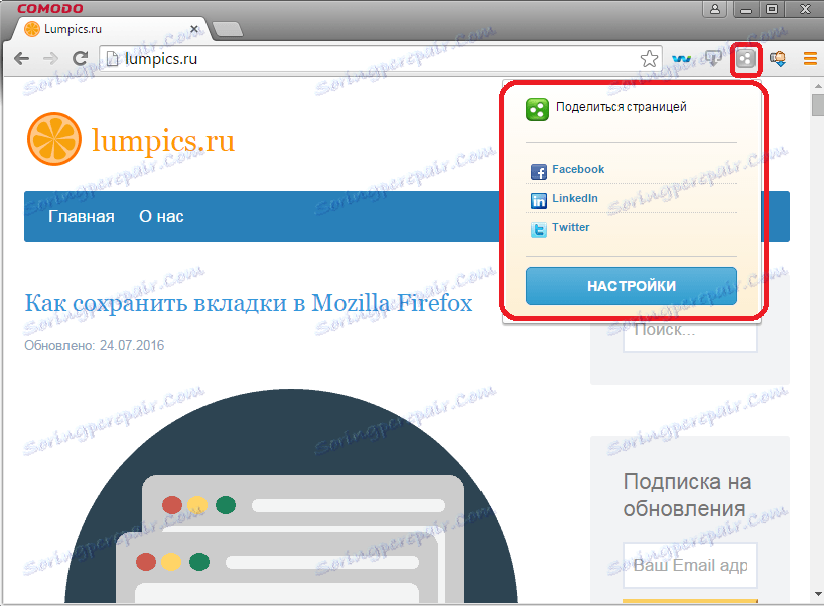The width and height of the screenshot is (824, 606).
Task: Click the back navigation arrow
Action: point(21,58)
